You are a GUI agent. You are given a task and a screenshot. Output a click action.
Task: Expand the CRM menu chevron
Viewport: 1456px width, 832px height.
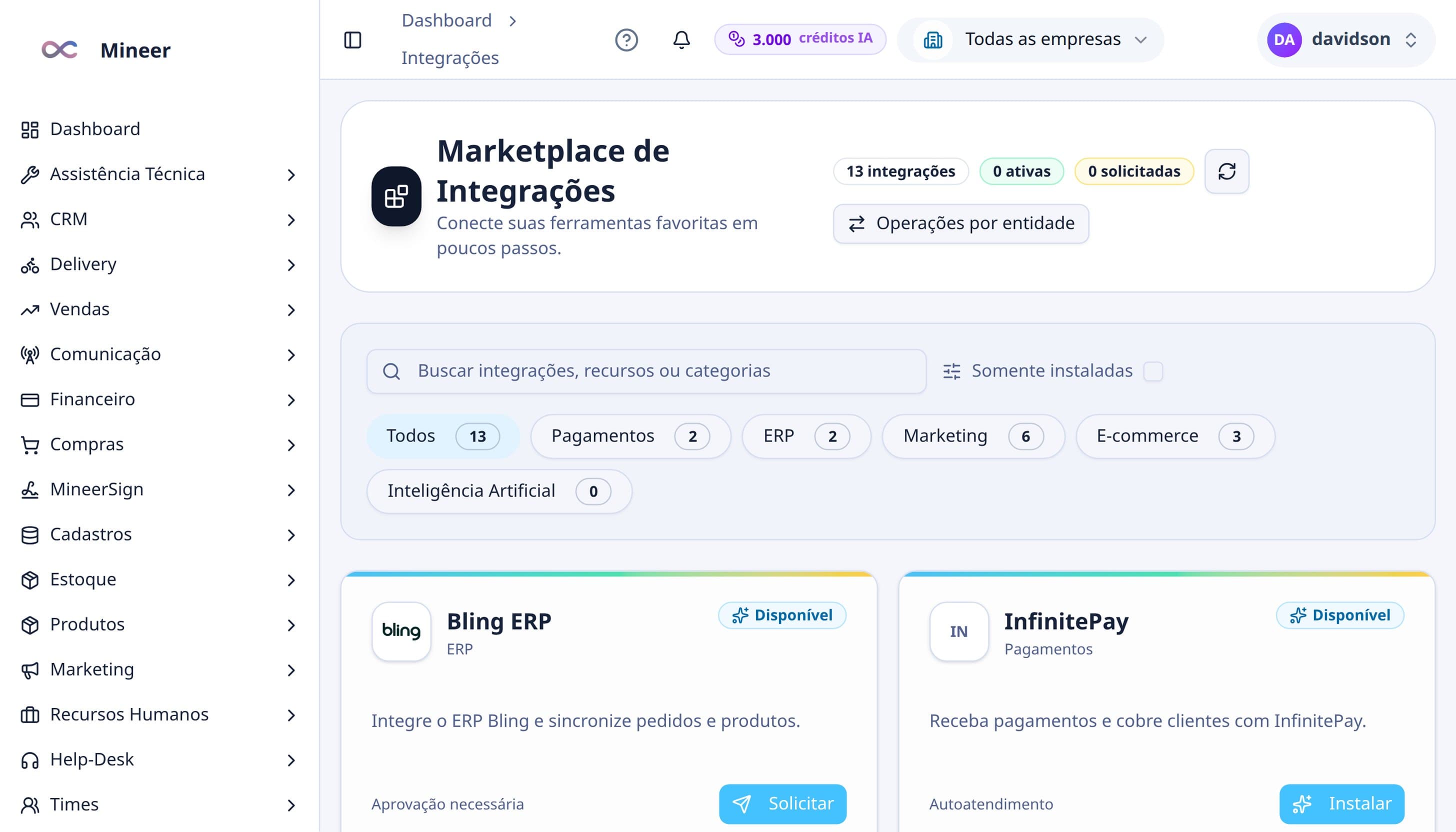pyautogui.click(x=291, y=220)
